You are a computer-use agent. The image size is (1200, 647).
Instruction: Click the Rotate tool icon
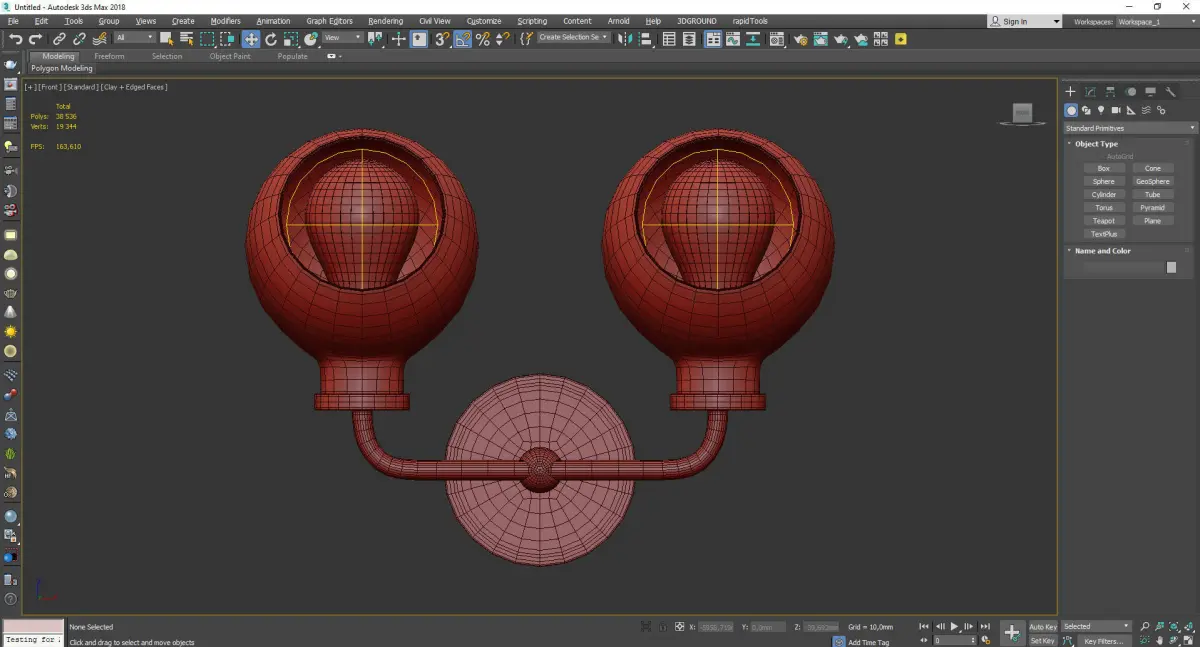271,39
